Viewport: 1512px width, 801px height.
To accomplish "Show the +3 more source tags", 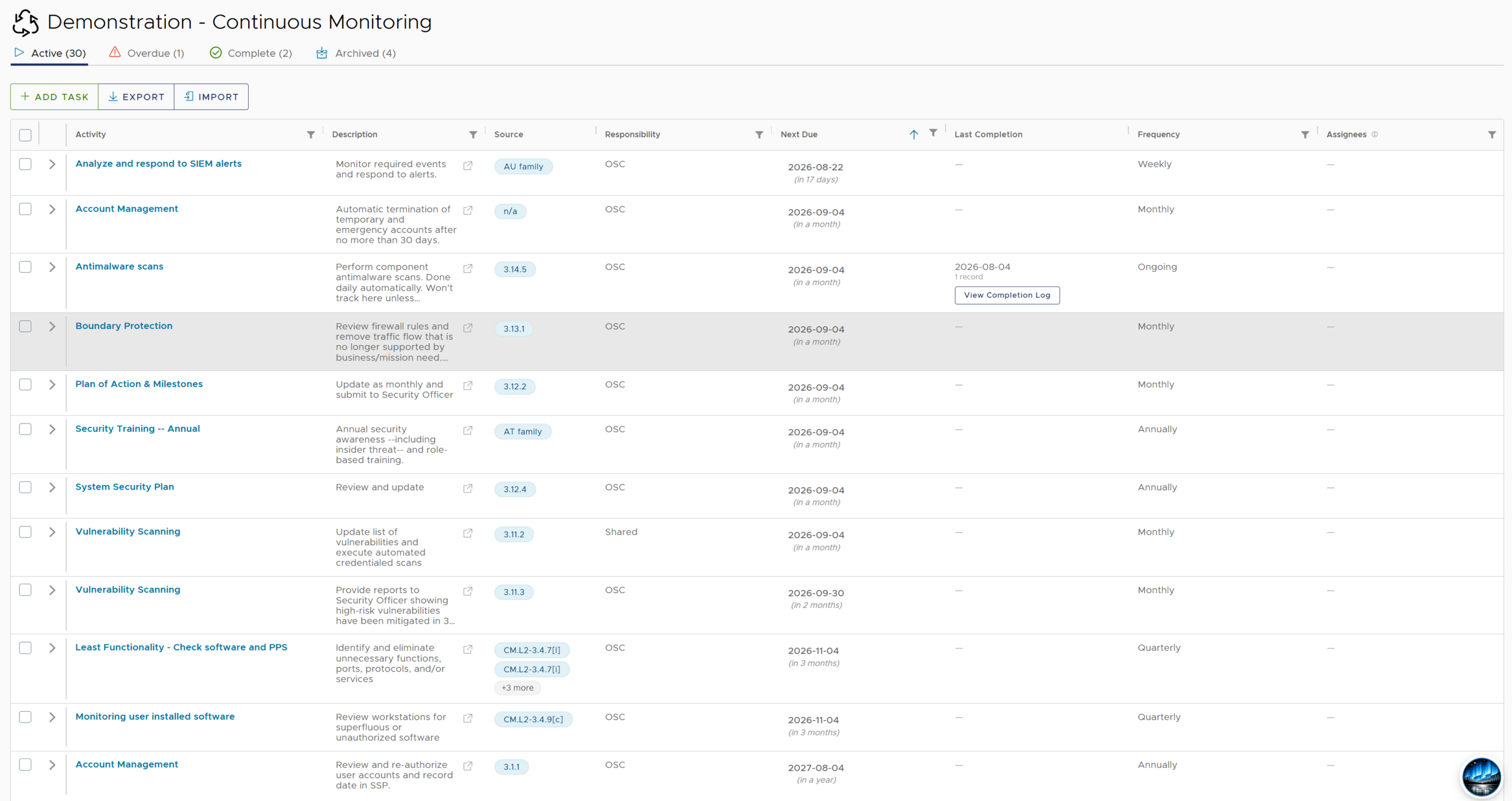I will pyautogui.click(x=517, y=688).
